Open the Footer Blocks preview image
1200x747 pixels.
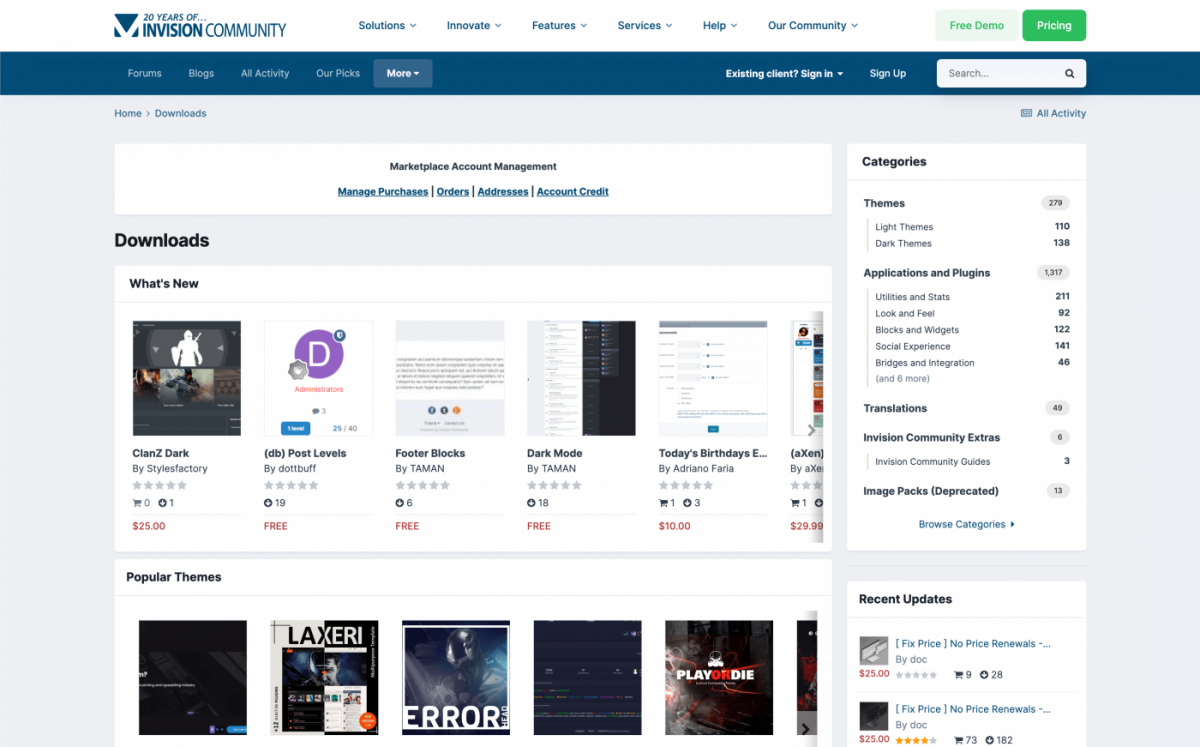click(x=450, y=378)
